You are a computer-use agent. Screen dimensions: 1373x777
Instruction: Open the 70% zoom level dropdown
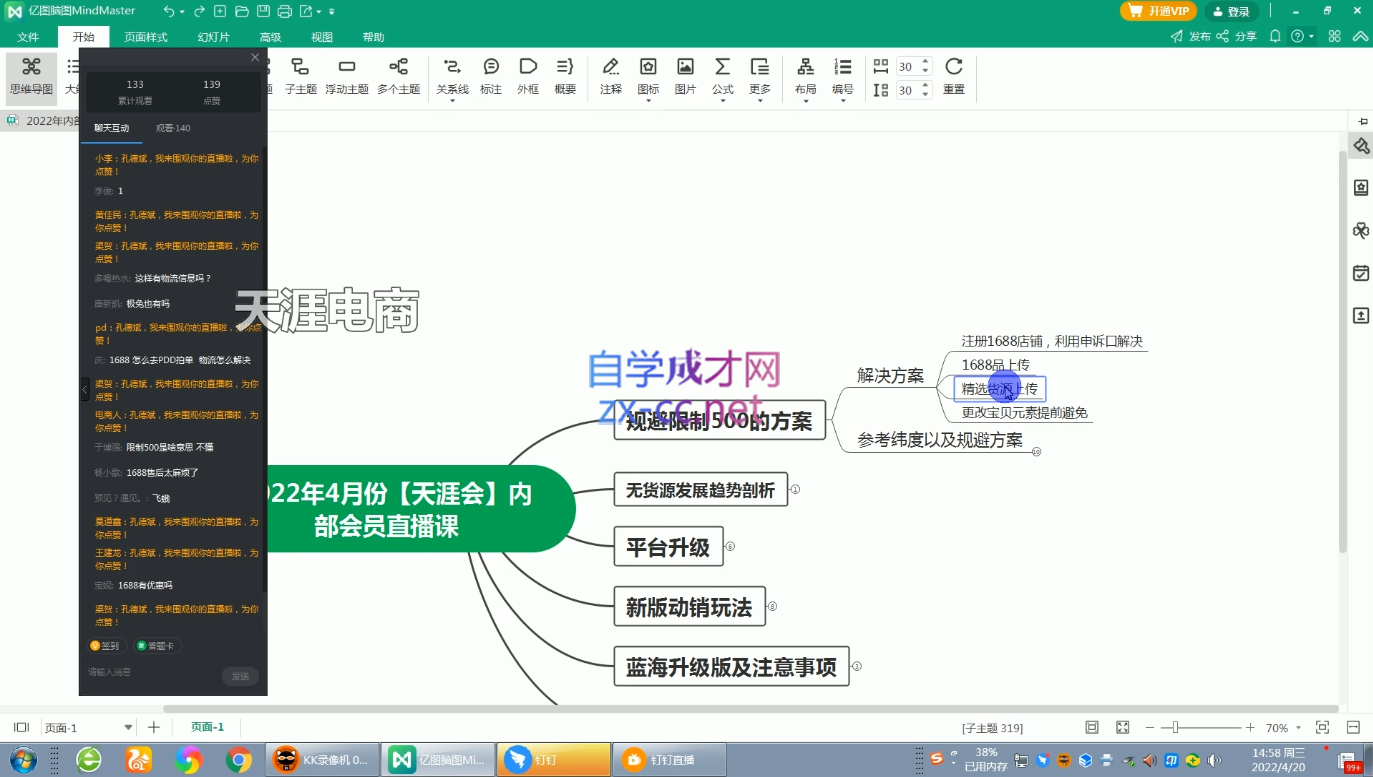1298,728
